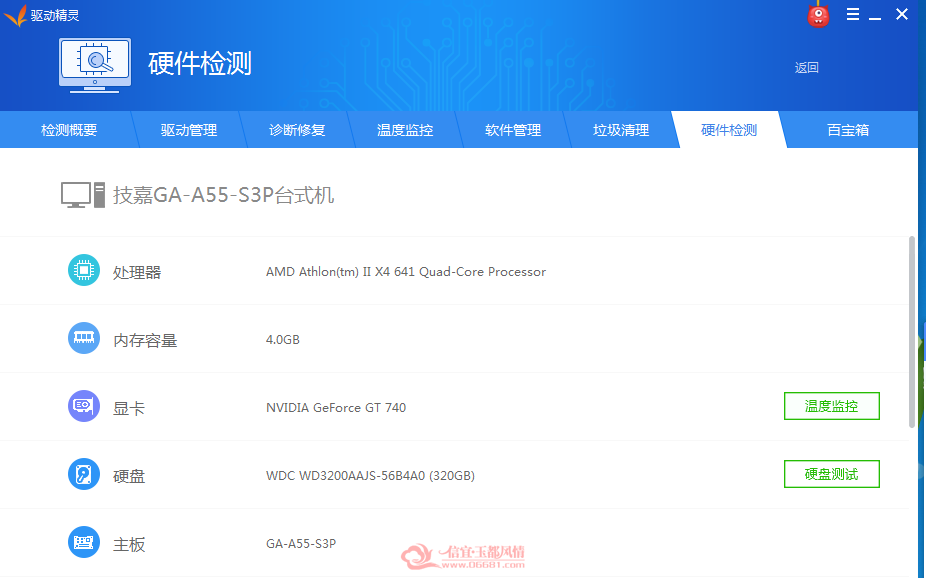Click the 主板 label

point(129,544)
